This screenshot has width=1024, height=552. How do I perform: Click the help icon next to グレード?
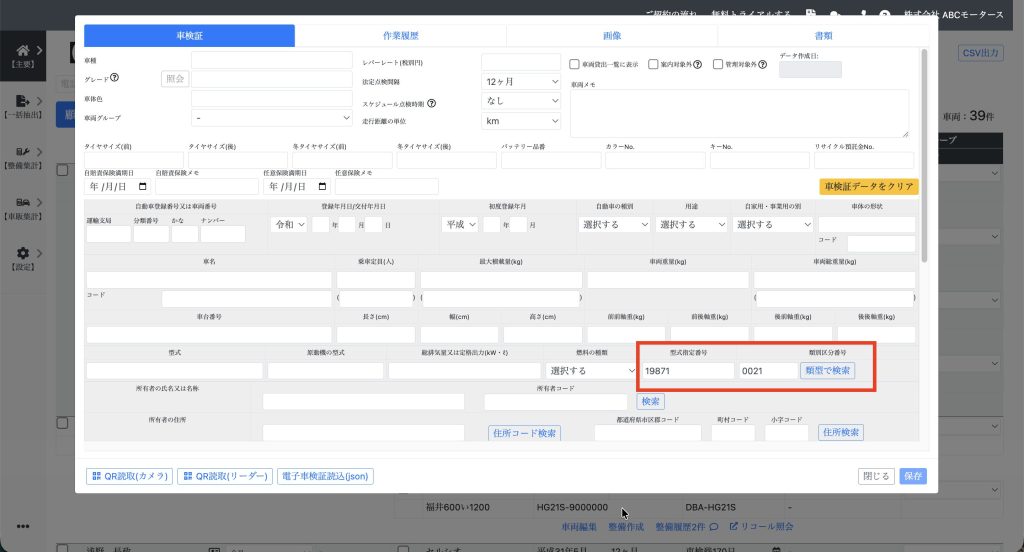point(115,79)
